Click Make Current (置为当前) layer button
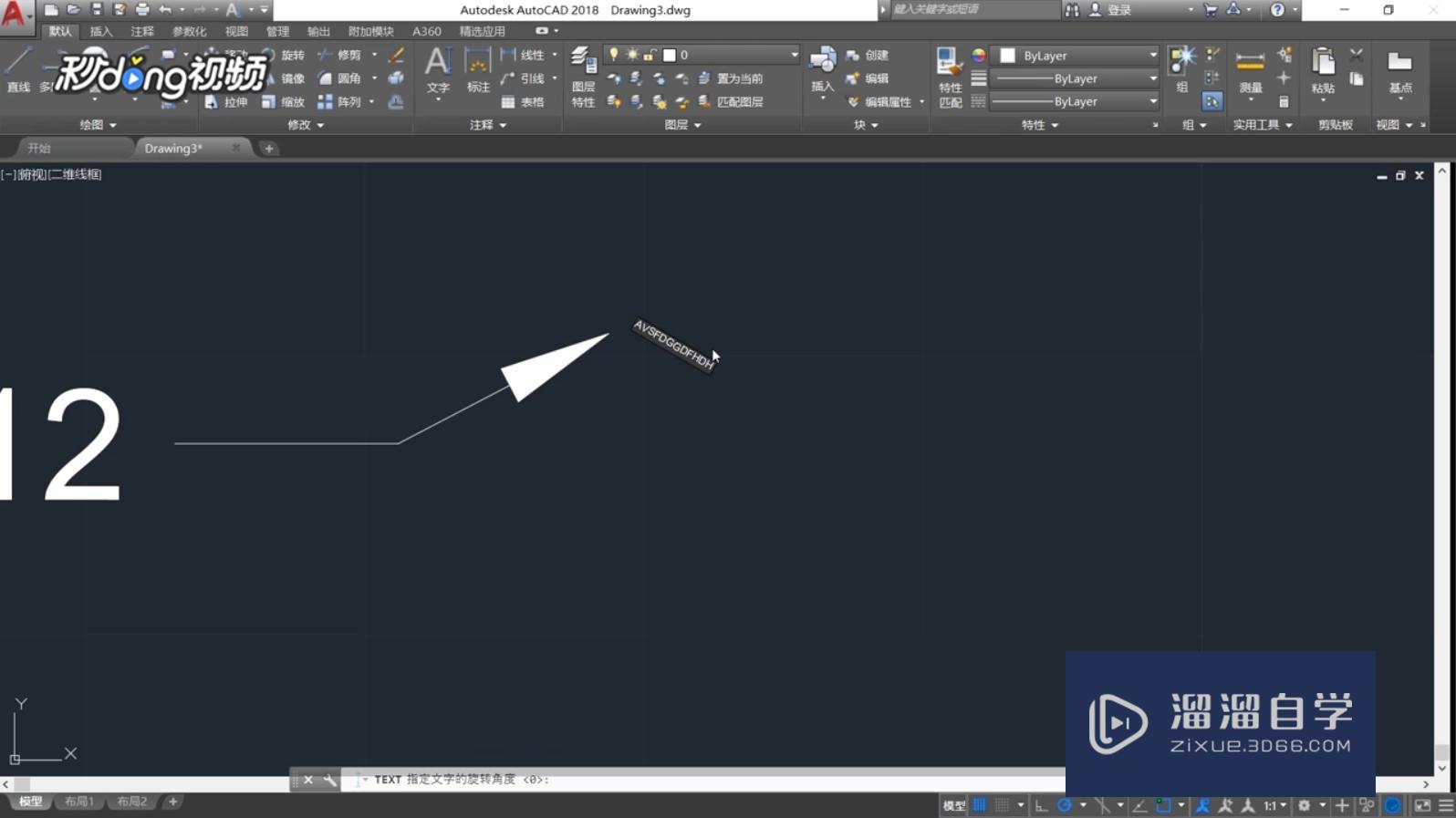The image size is (1456, 818). 731,78
